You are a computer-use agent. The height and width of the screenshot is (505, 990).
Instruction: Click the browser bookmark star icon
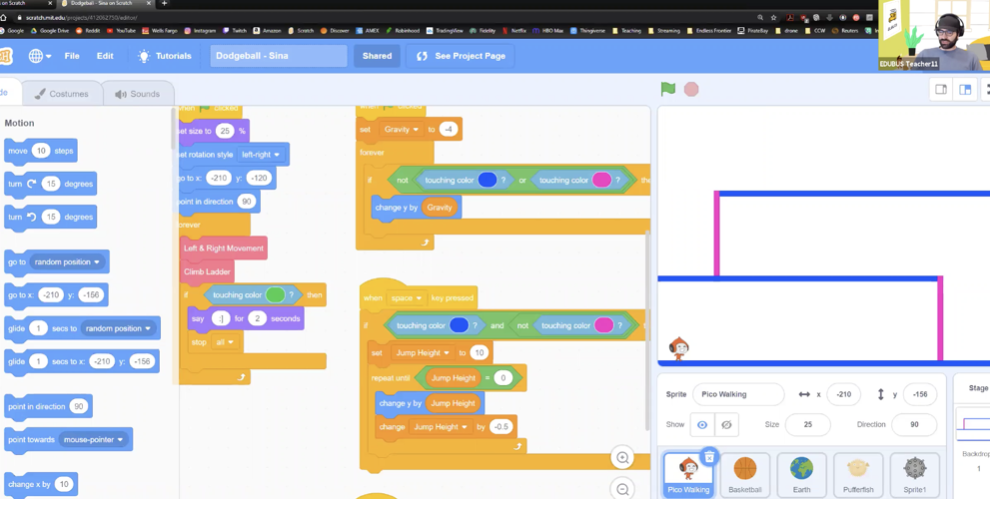(774, 18)
